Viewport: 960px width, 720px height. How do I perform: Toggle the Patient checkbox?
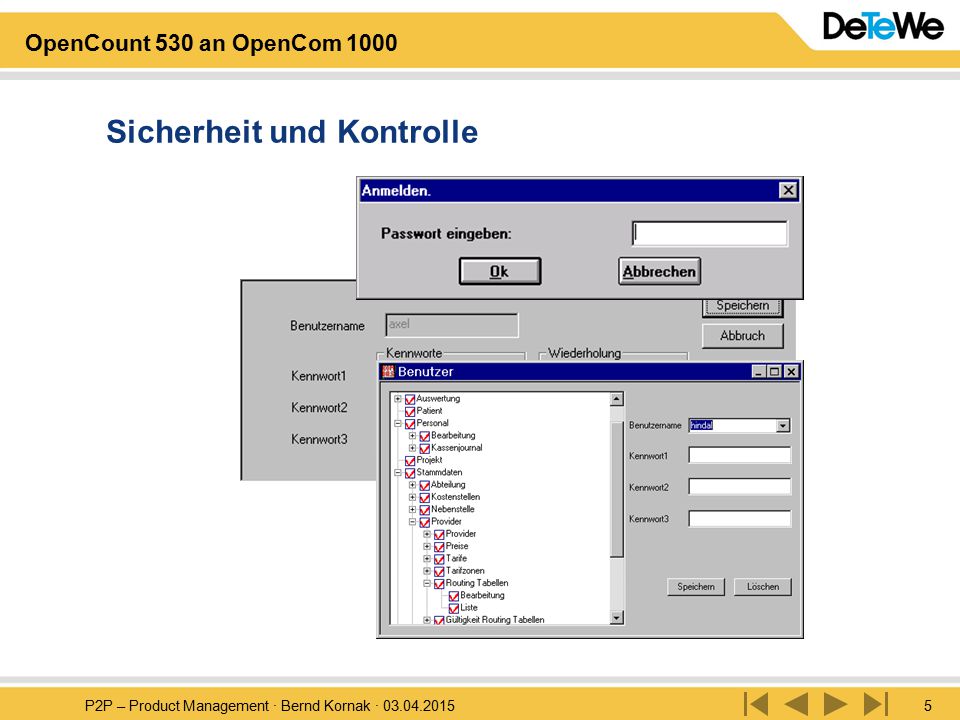tap(410, 411)
